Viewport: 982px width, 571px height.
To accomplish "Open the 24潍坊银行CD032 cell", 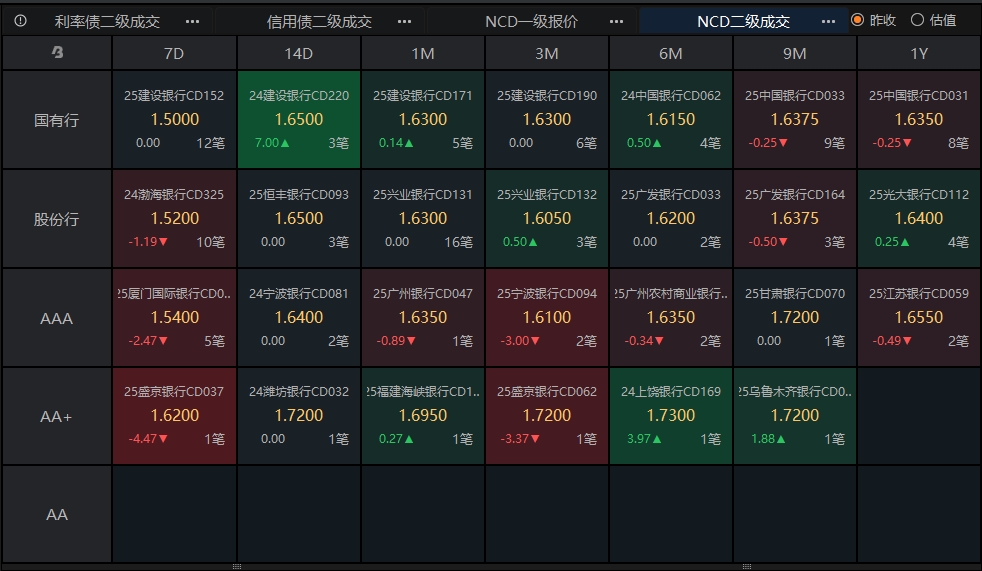I will point(299,416).
